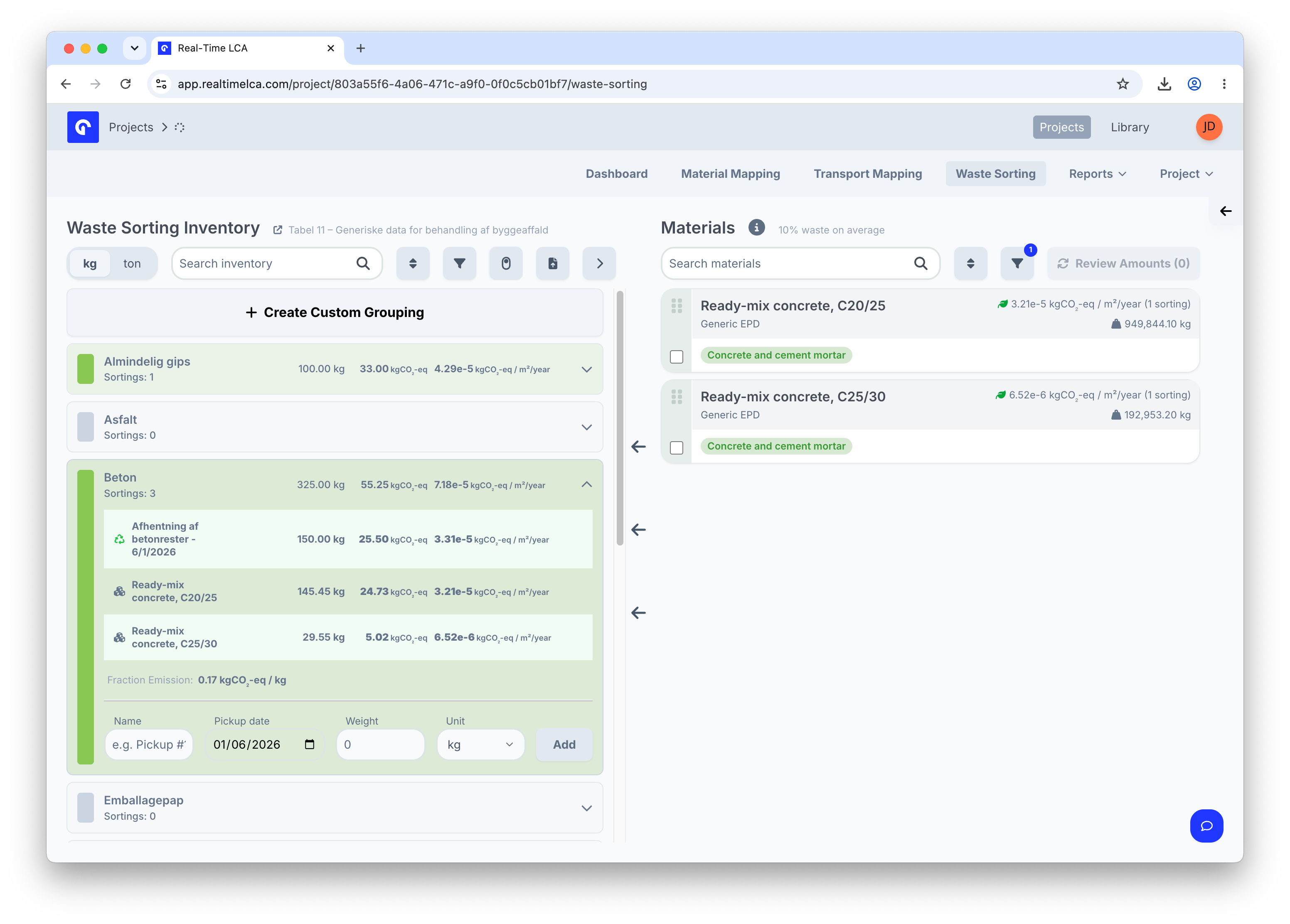Reload the browser page

[x=125, y=84]
